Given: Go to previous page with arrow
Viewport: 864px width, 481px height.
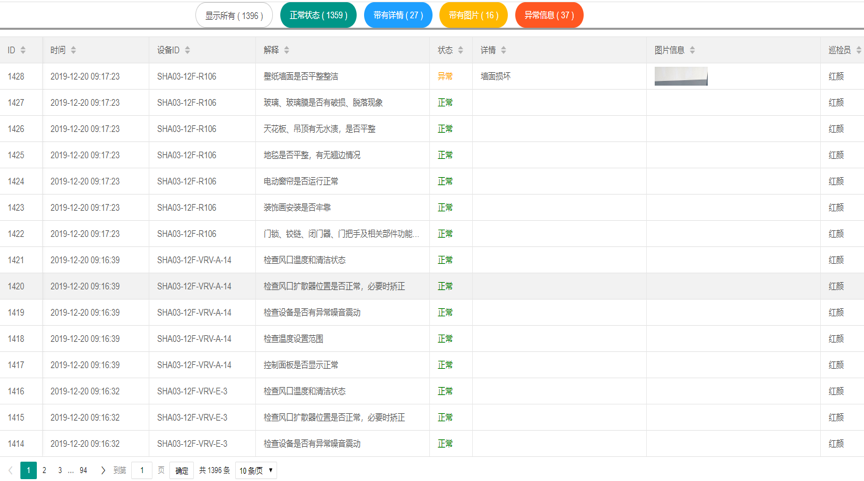Looking at the screenshot, I should coord(11,470).
